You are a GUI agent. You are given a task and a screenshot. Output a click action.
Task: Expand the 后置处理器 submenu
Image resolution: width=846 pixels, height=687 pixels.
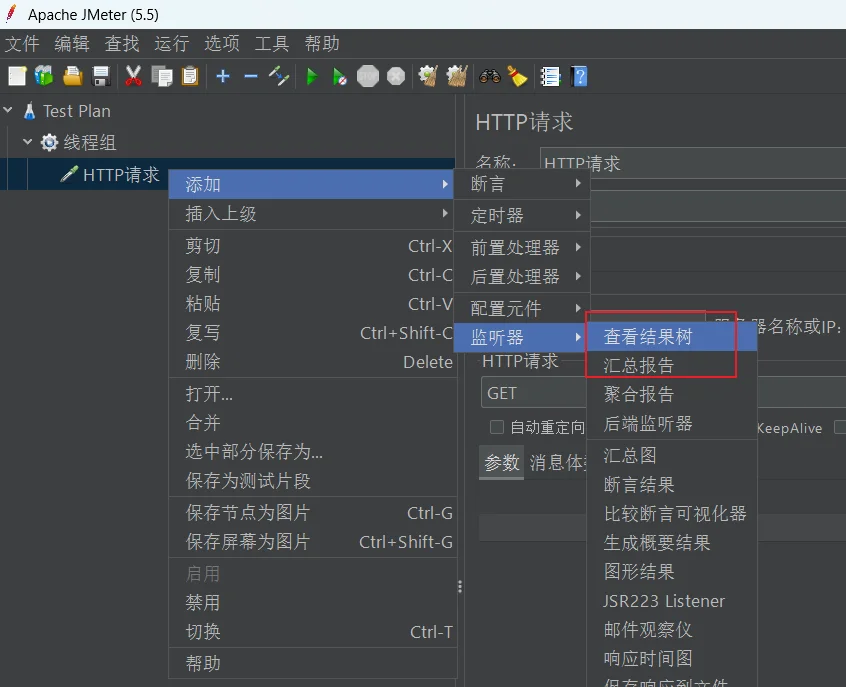pos(522,276)
